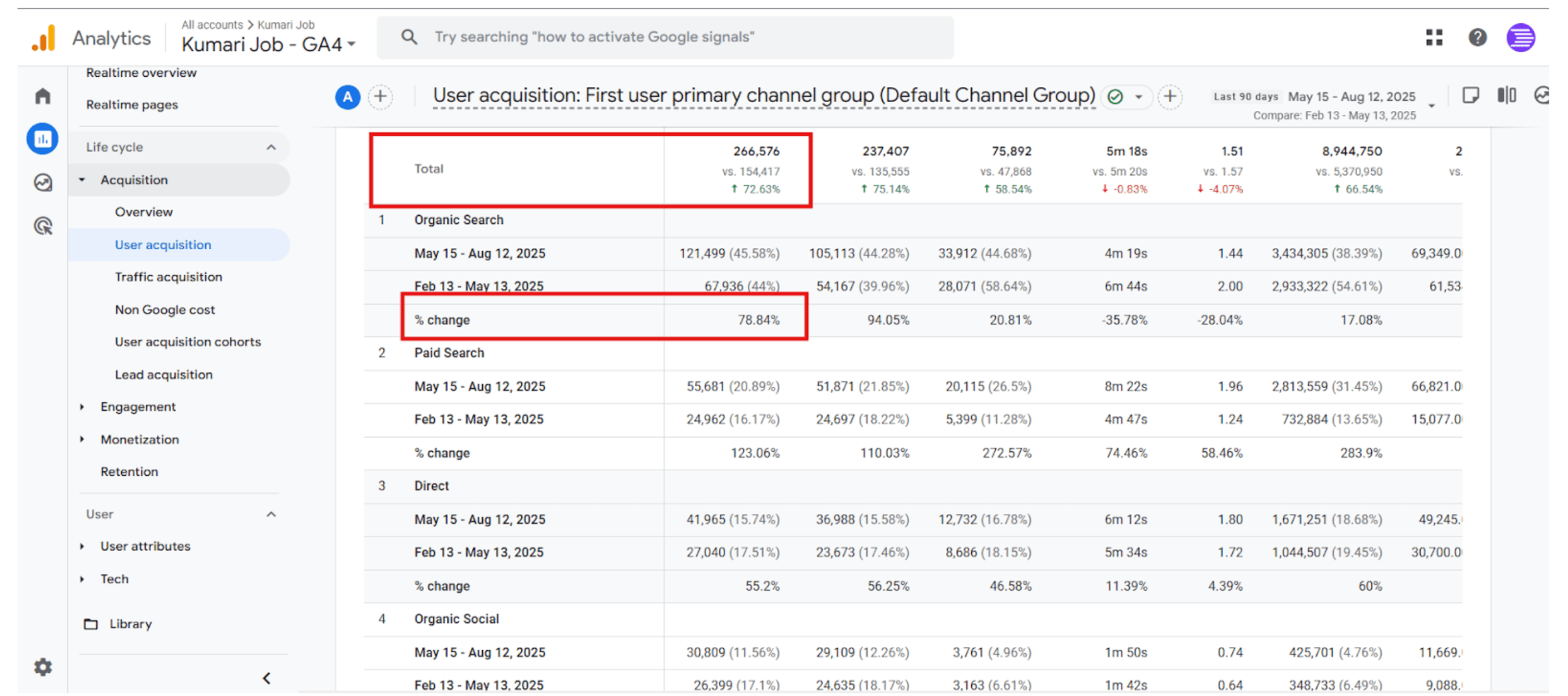This screenshot has height=696, width=1568.
Task: Click the Help question mark icon
Action: click(x=1477, y=37)
